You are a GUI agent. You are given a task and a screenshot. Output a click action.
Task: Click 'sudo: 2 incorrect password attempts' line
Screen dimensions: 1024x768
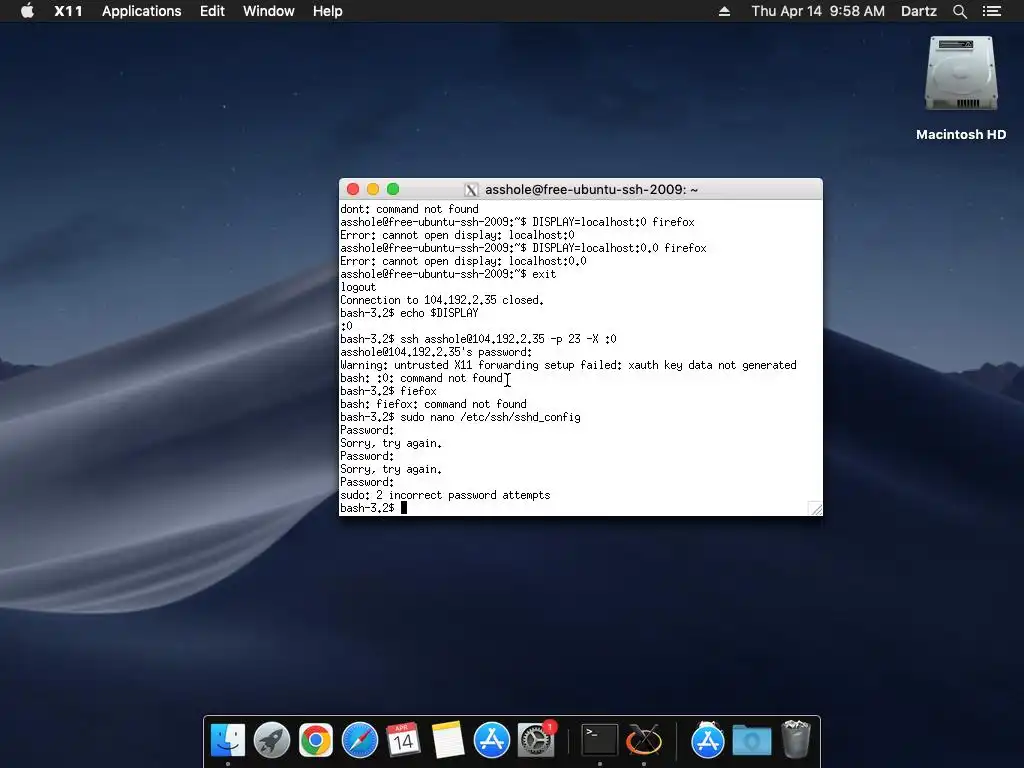coord(445,495)
